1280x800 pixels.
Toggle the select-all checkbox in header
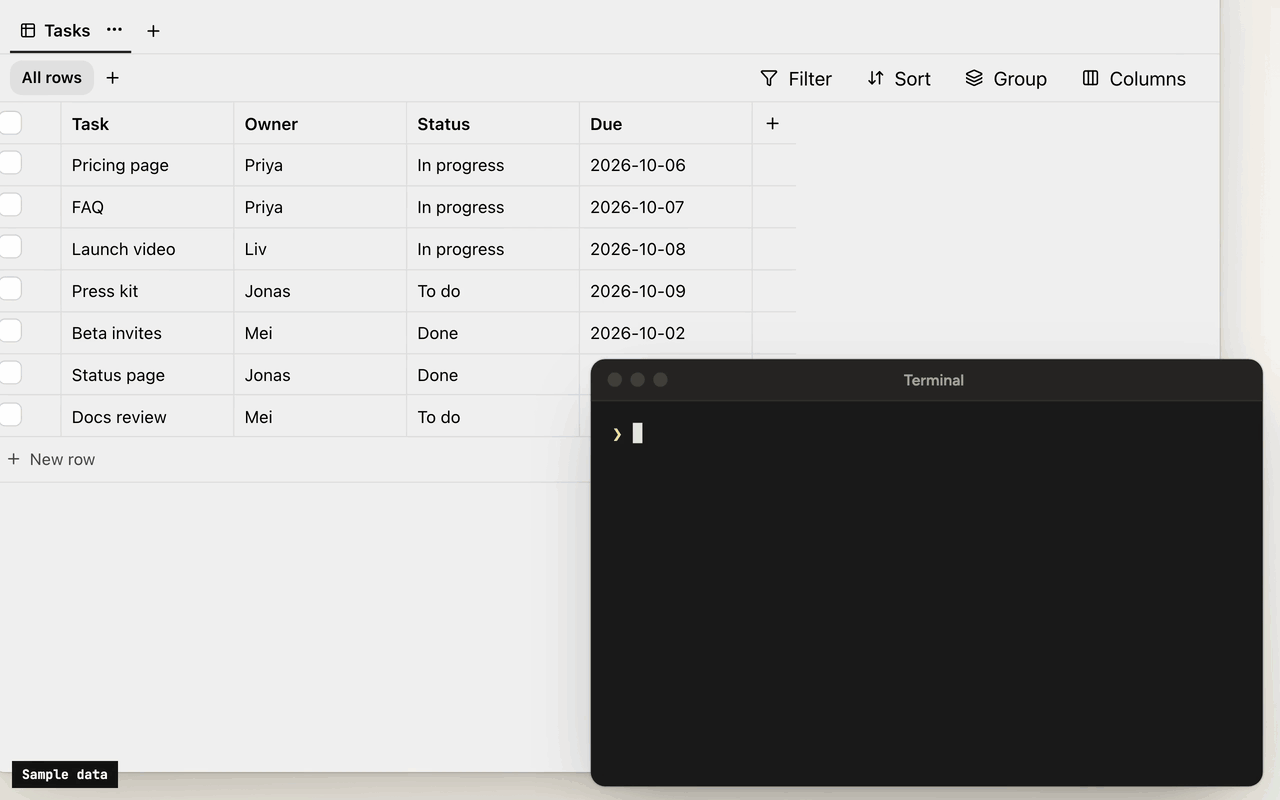[10, 123]
